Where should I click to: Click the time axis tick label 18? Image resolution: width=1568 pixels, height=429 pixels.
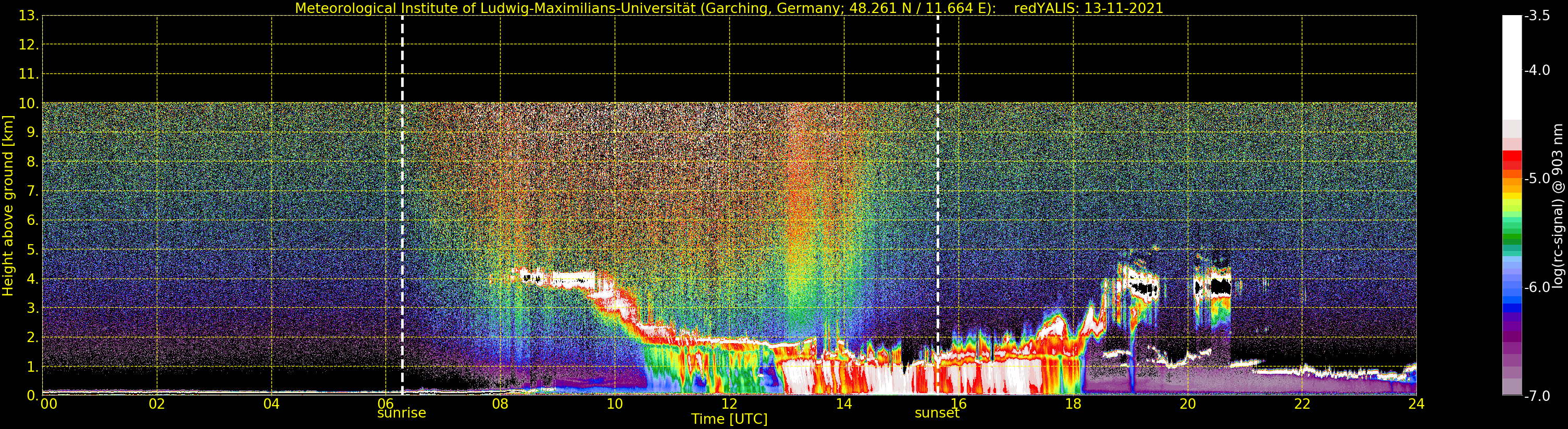[1073, 403]
